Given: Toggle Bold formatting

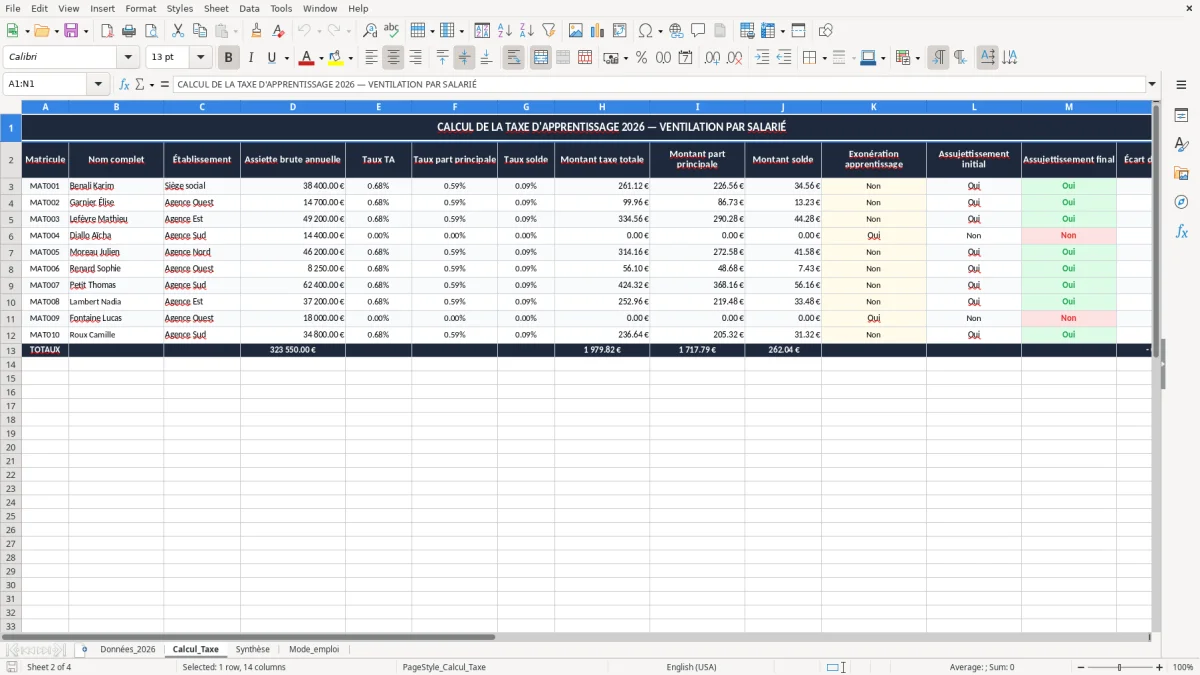Looking at the screenshot, I should point(228,58).
